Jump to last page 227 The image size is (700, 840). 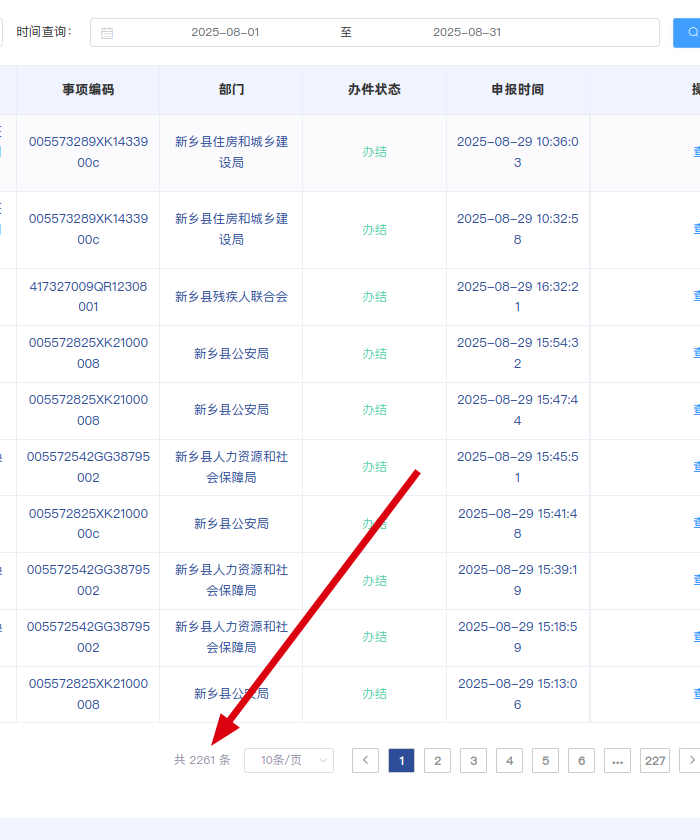655,761
